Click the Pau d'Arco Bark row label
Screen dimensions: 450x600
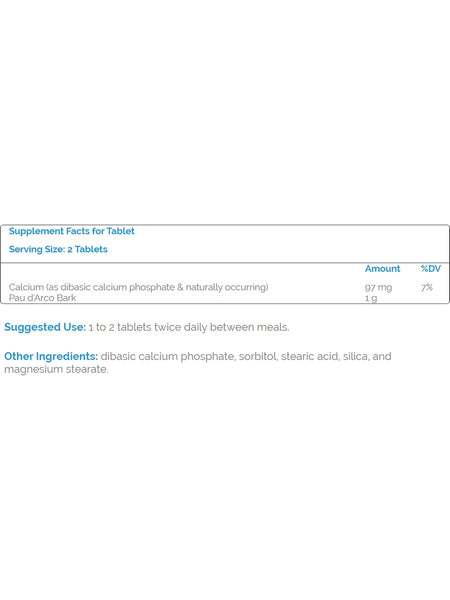pos(42,298)
